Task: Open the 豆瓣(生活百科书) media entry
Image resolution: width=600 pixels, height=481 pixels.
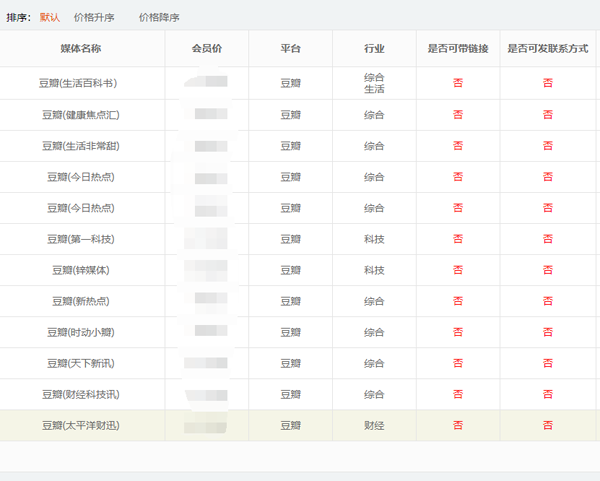Action: 80,83
